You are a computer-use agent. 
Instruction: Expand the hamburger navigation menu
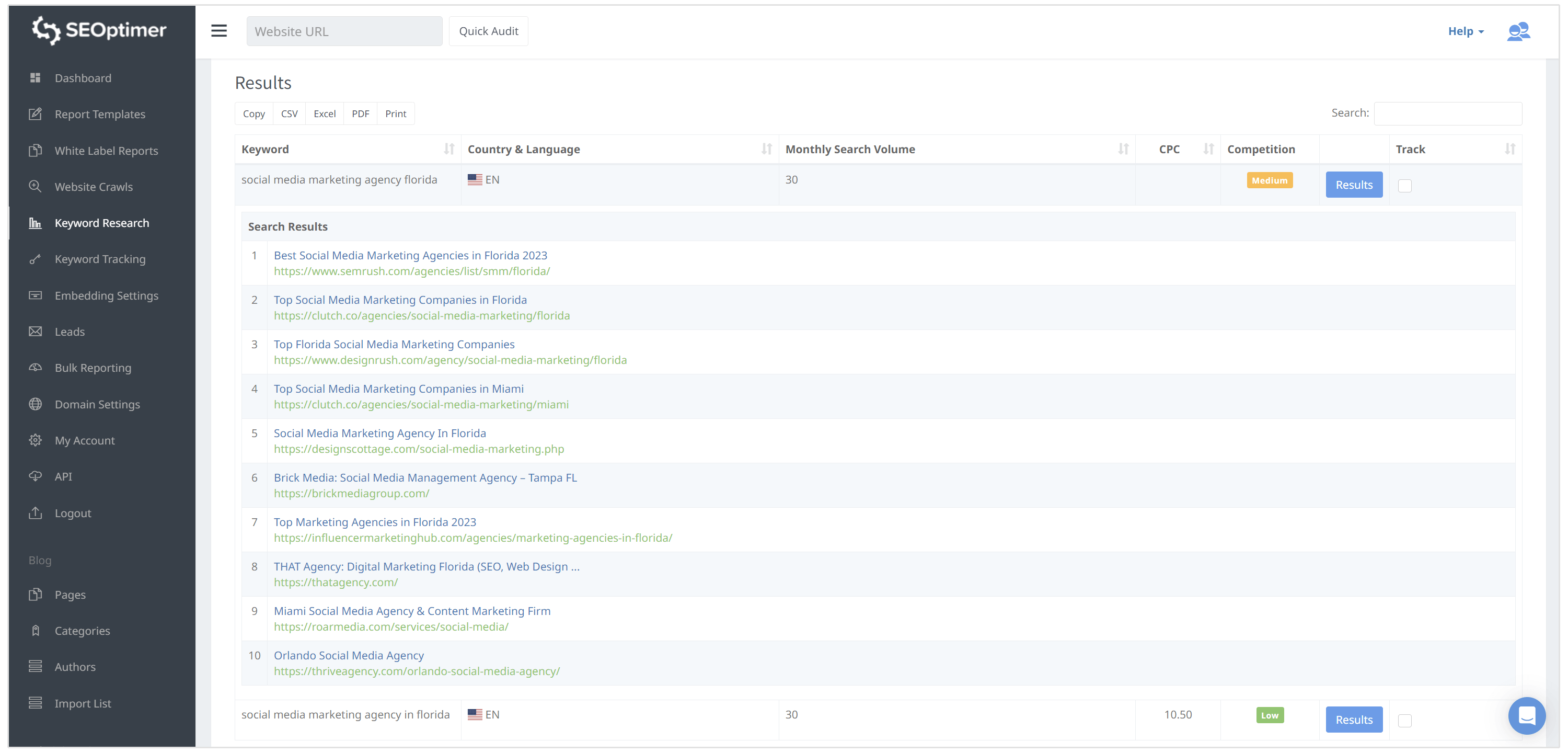(219, 31)
